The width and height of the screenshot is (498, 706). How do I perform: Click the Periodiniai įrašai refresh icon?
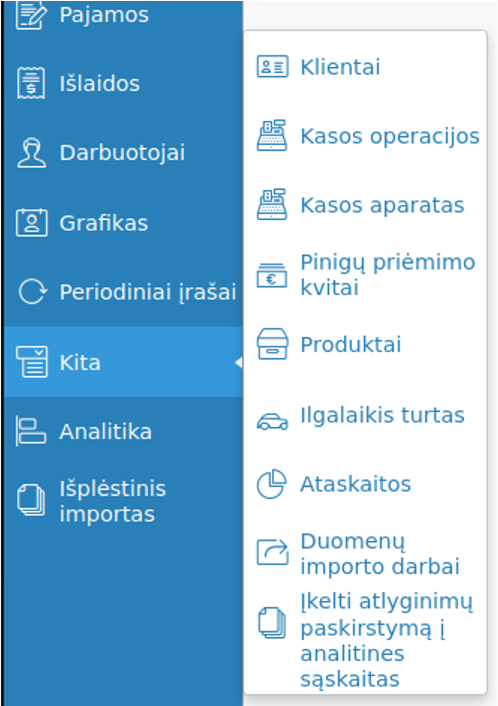pyautogui.click(x=32, y=291)
